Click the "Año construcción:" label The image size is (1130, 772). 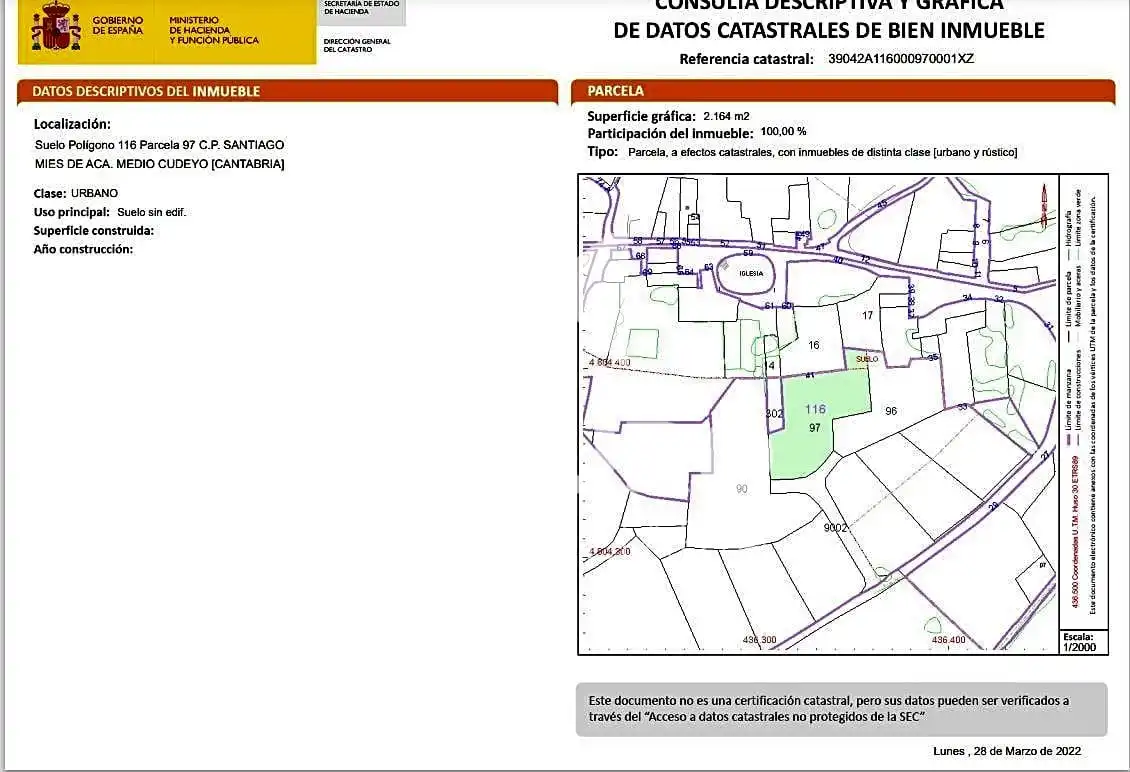pos(83,249)
